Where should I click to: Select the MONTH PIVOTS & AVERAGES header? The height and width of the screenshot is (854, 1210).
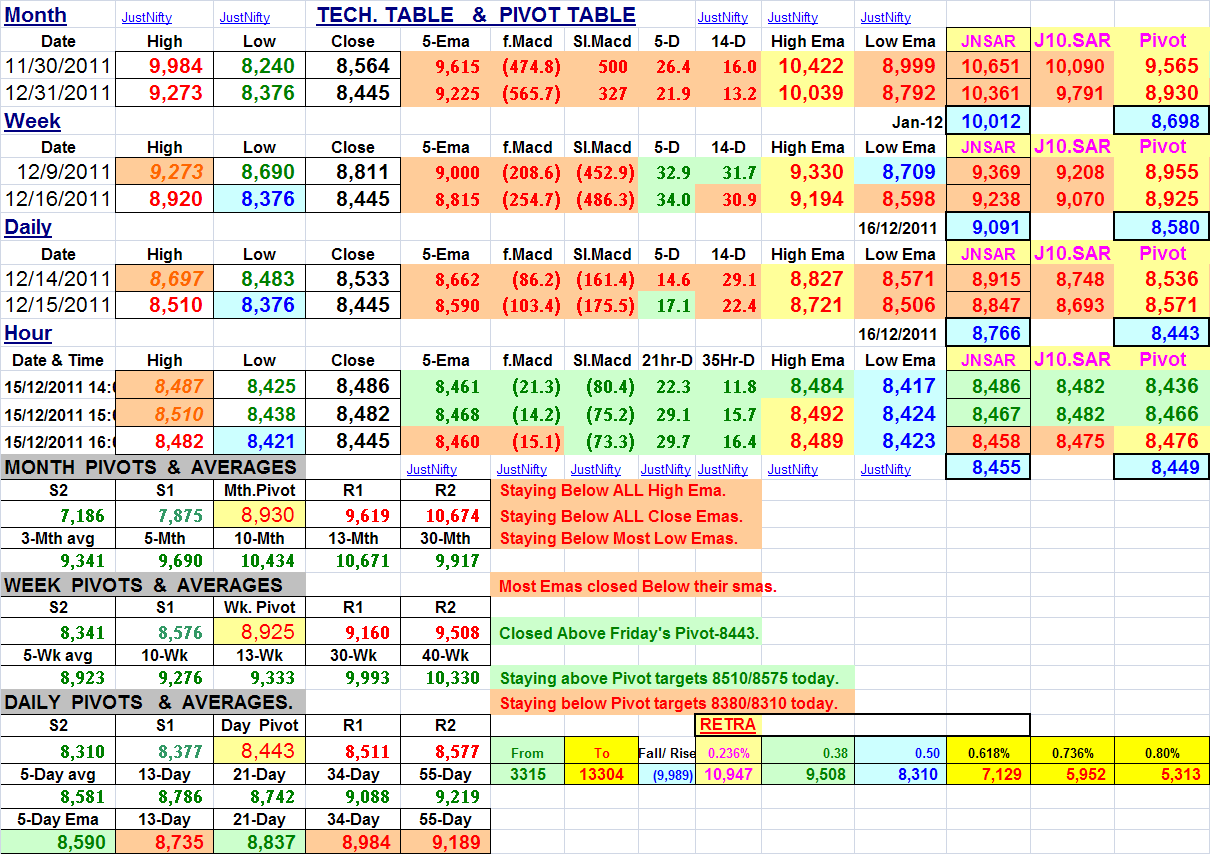click(x=151, y=467)
